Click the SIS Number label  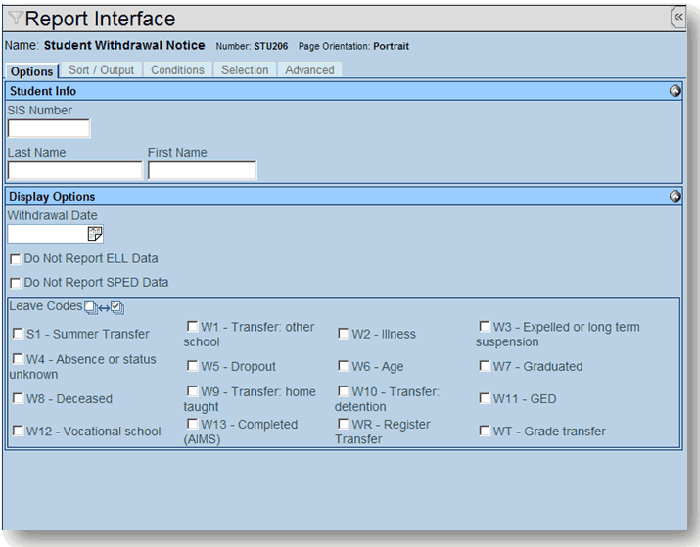click(39, 110)
